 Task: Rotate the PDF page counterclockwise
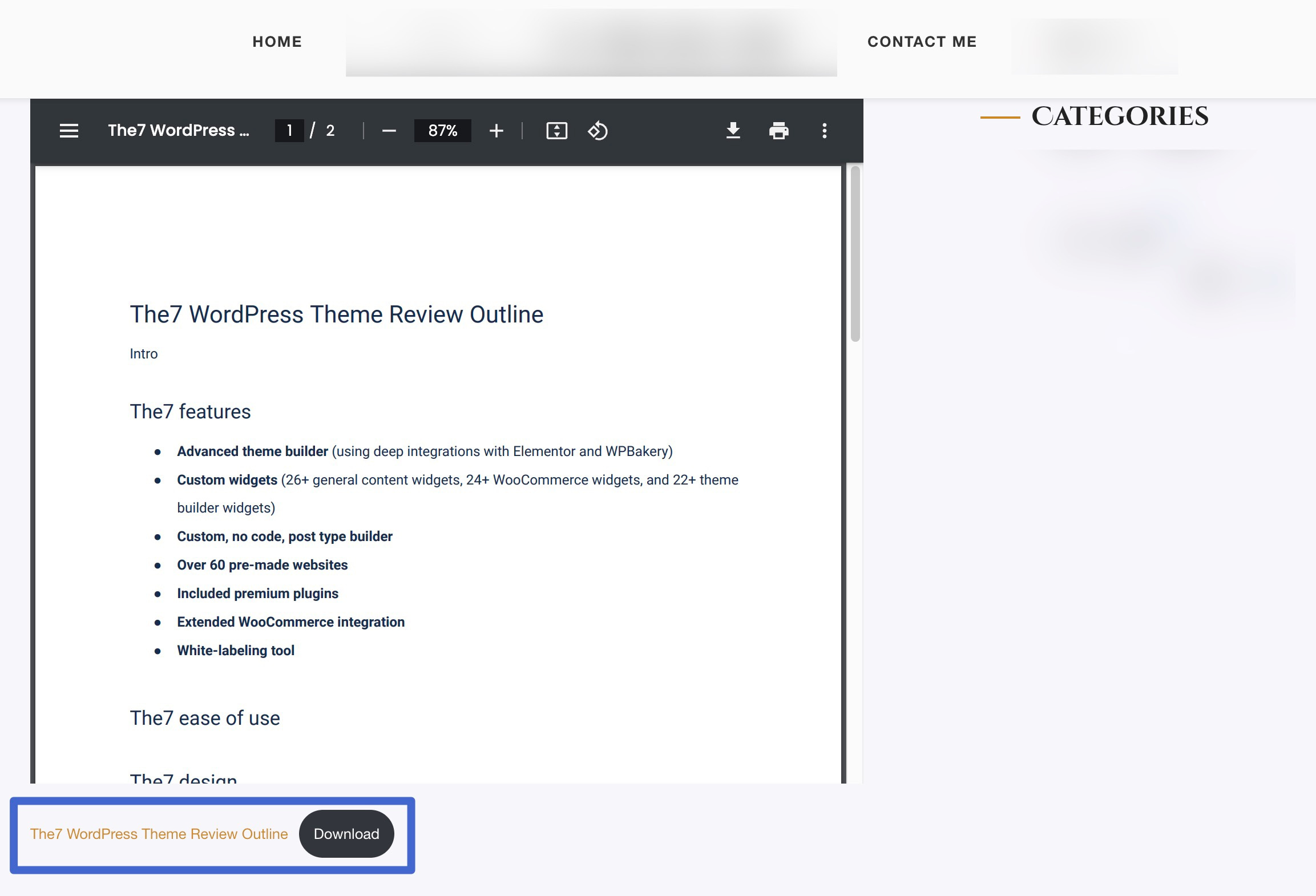[598, 130]
